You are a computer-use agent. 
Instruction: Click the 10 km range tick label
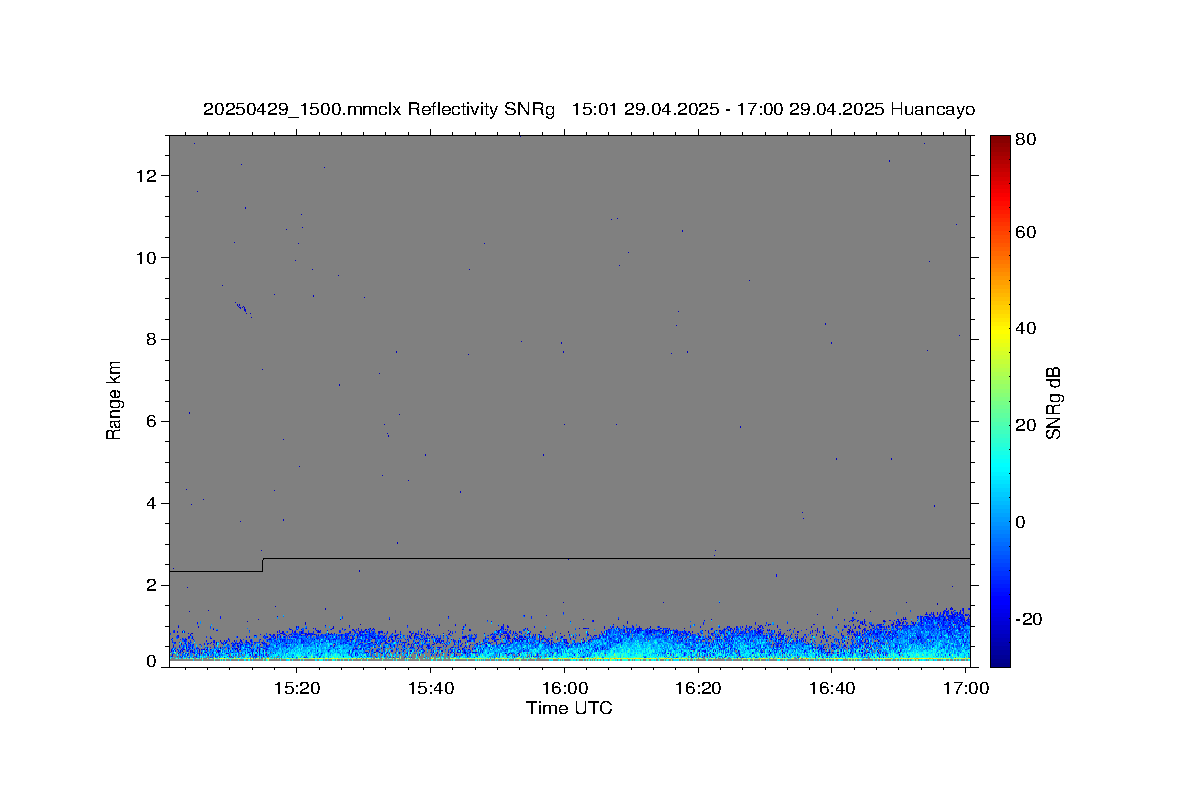pos(148,258)
